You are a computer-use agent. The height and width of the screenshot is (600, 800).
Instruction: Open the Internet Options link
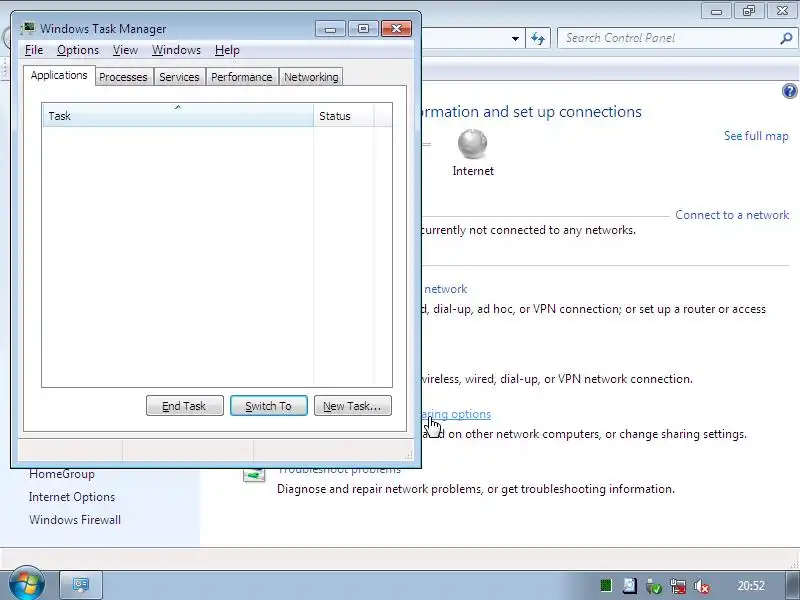(72, 497)
